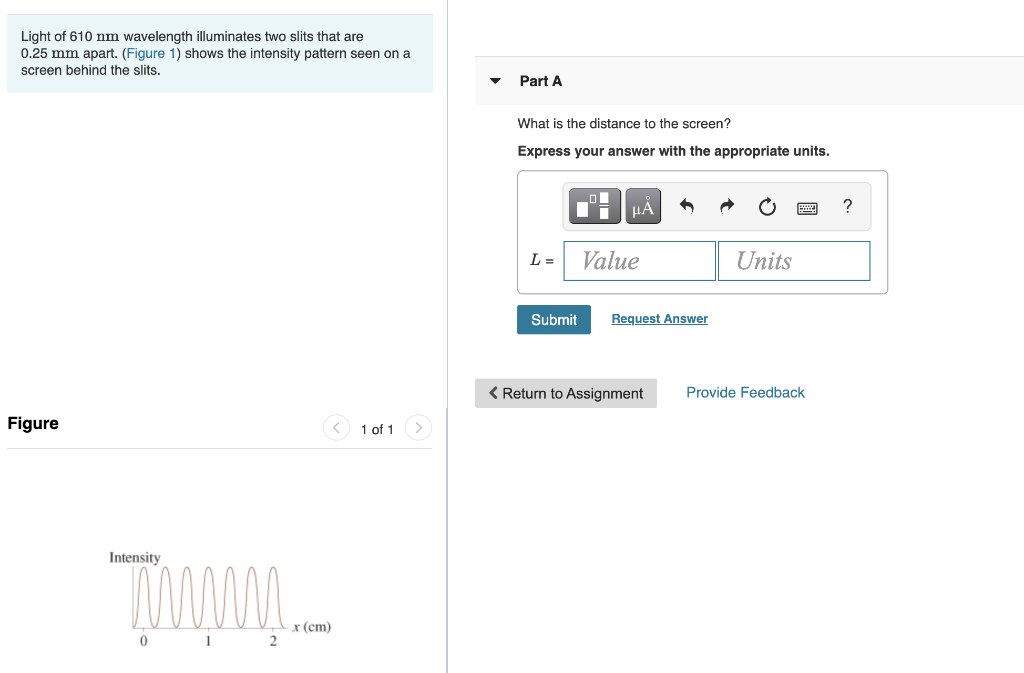
Task: Click the Part A header label
Action: click(541, 81)
